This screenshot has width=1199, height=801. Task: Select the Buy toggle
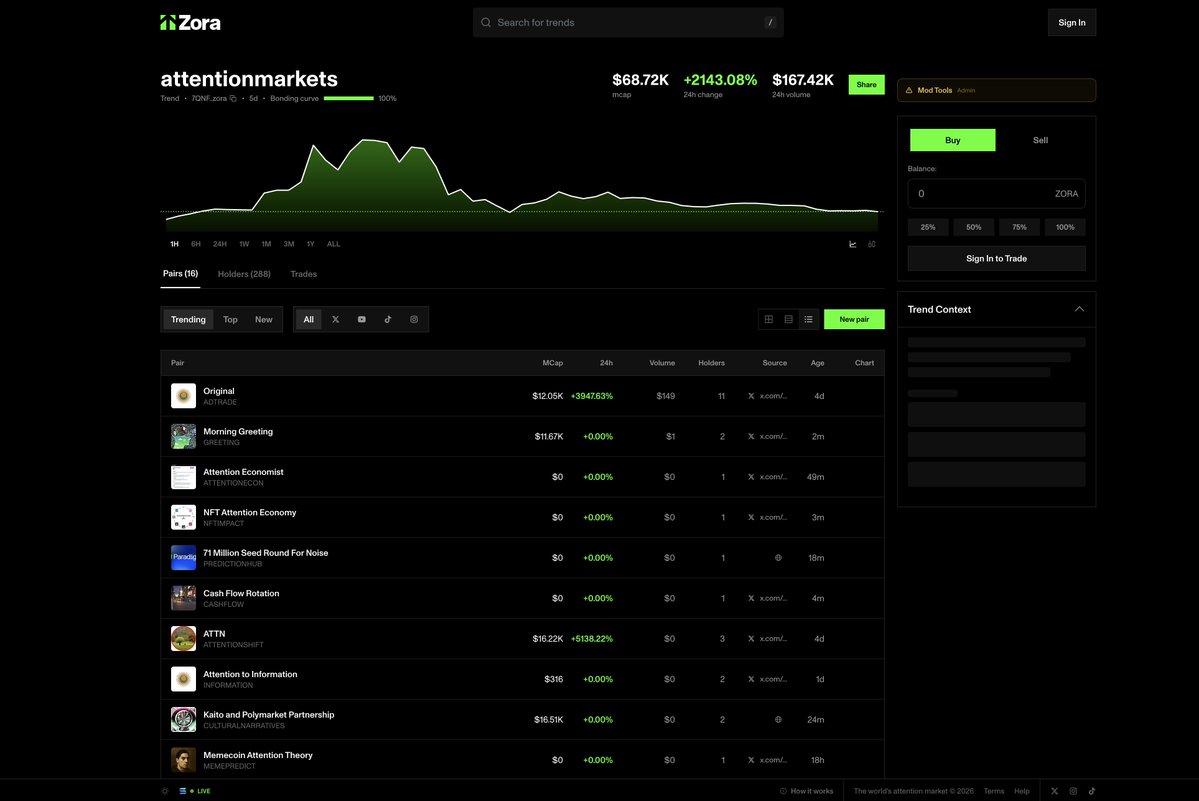pos(953,140)
